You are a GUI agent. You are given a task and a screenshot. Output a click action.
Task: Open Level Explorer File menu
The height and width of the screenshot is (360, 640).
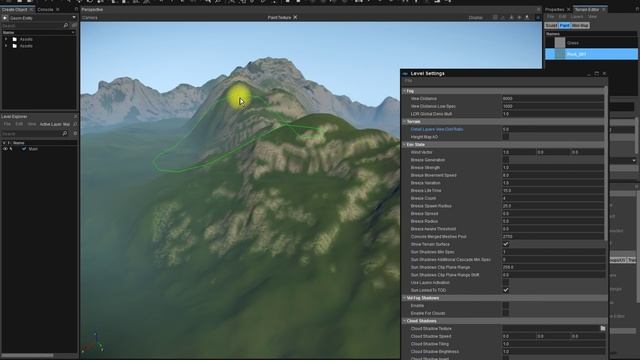[x=7, y=124]
